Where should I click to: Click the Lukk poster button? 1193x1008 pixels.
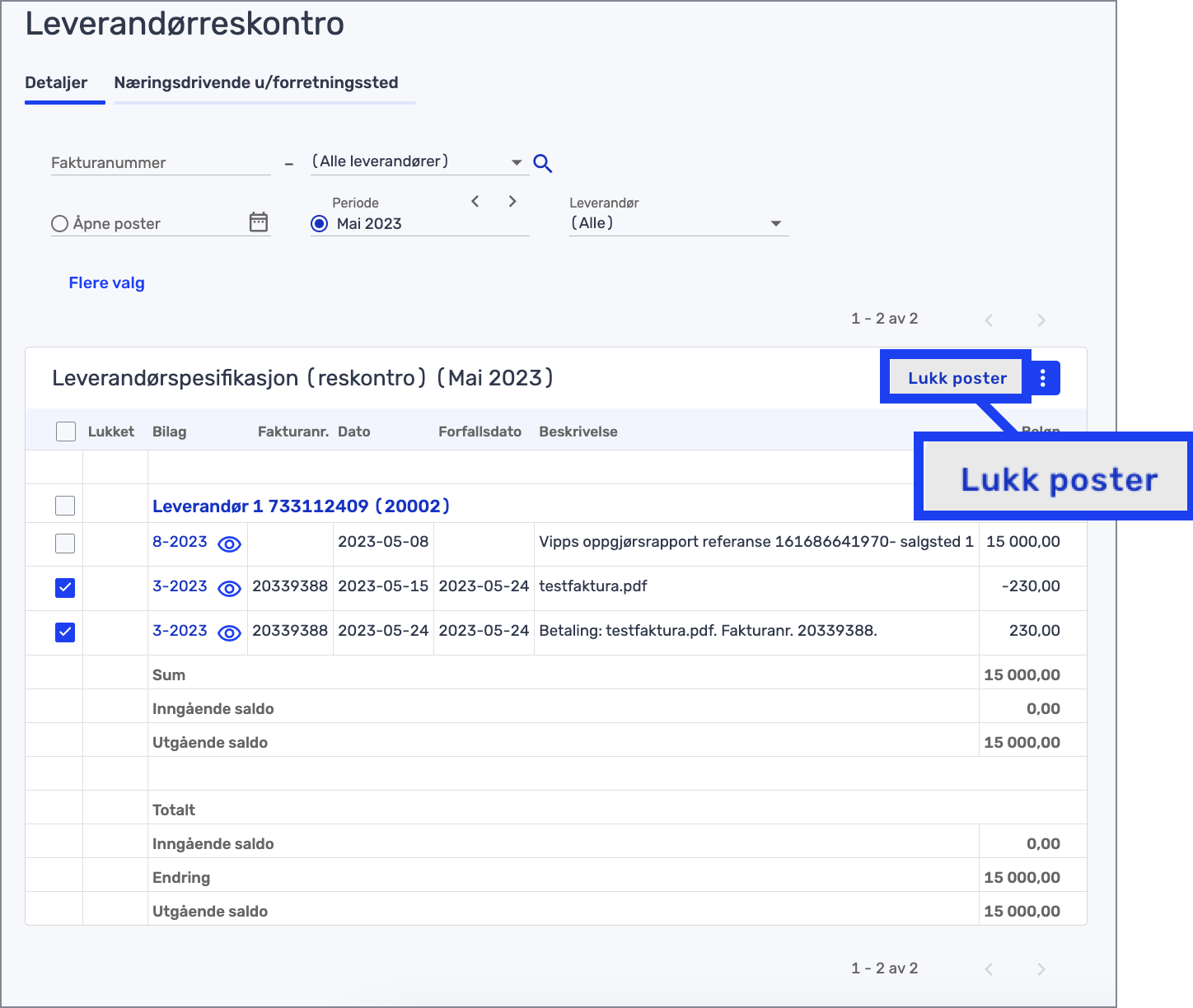pos(957,376)
